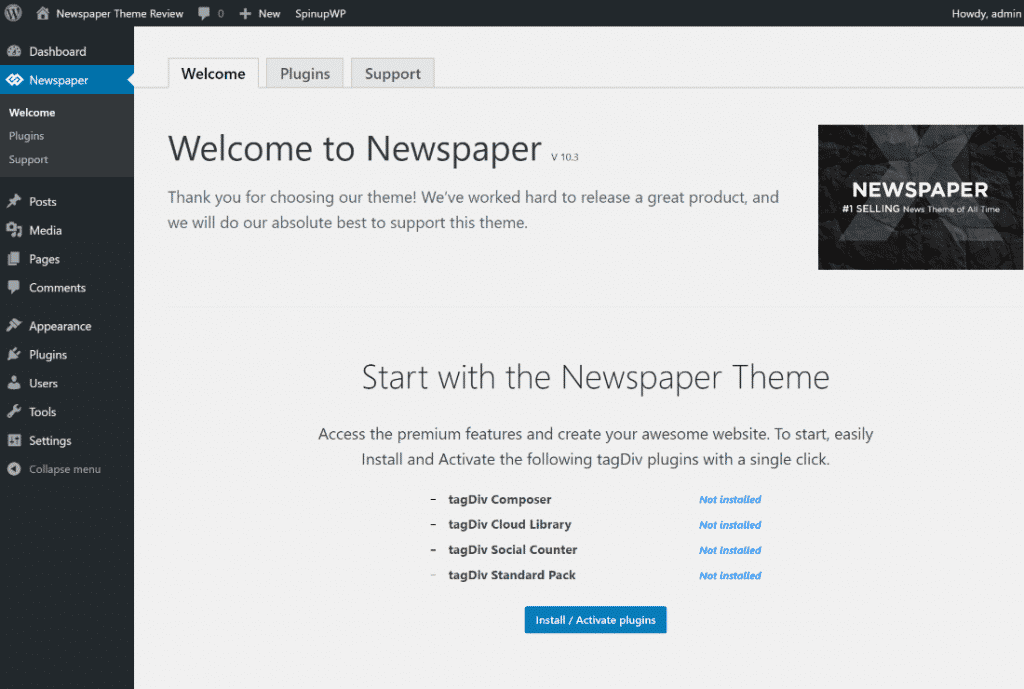Screen dimensions: 1024x689
Task: Click the Media icon in sidebar
Action: coord(14,230)
